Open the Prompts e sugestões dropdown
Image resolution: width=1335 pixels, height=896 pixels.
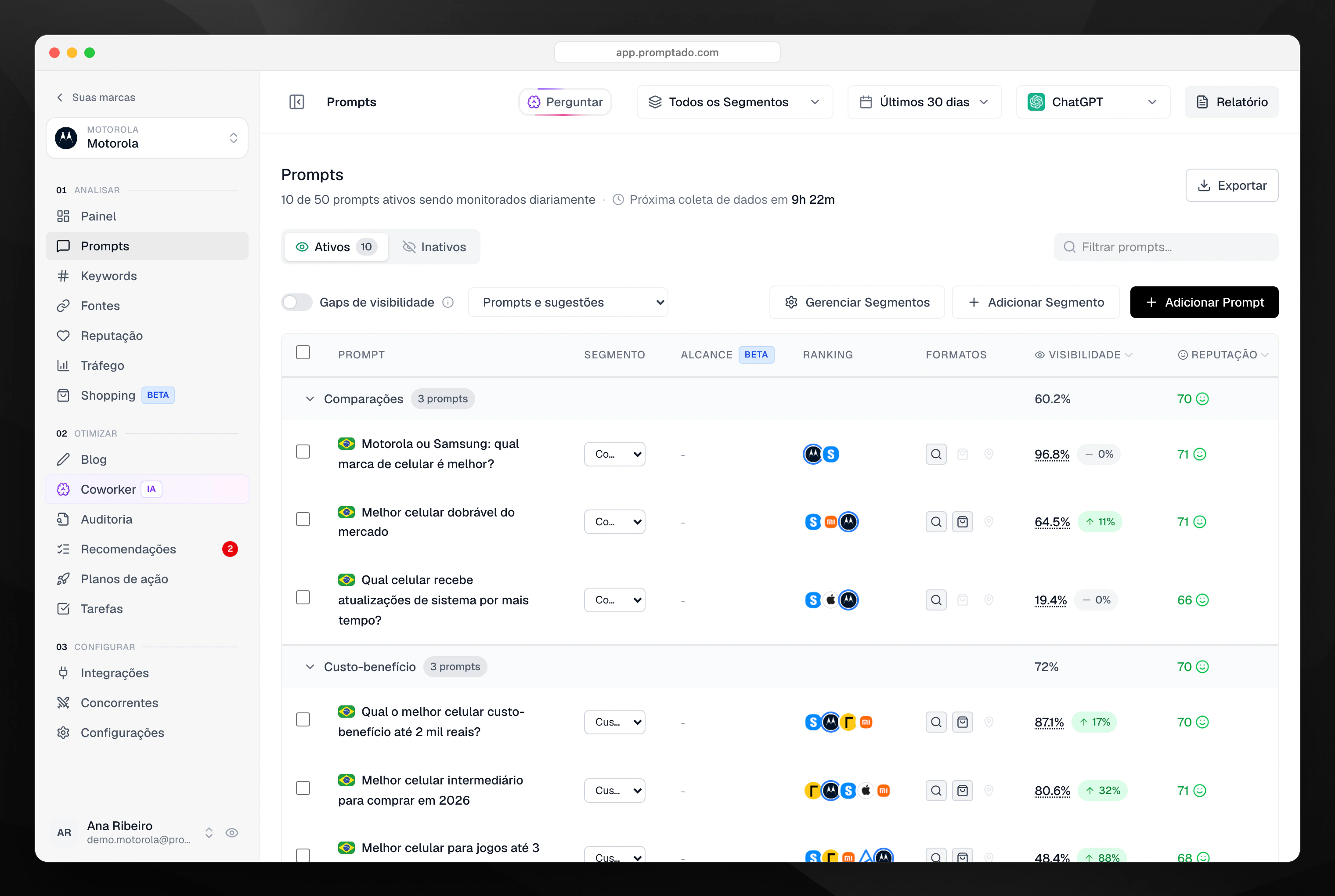tap(568, 302)
